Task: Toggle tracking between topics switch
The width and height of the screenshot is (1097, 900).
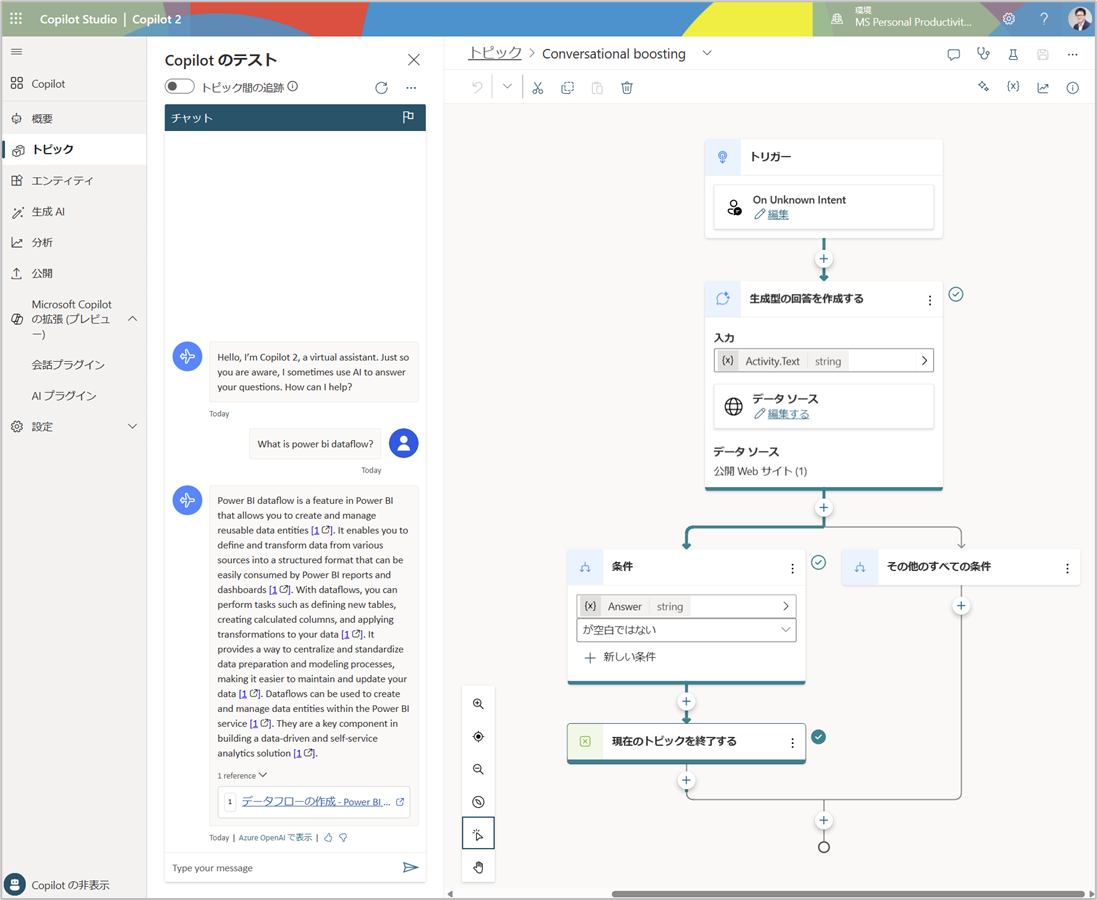Action: (180, 87)
